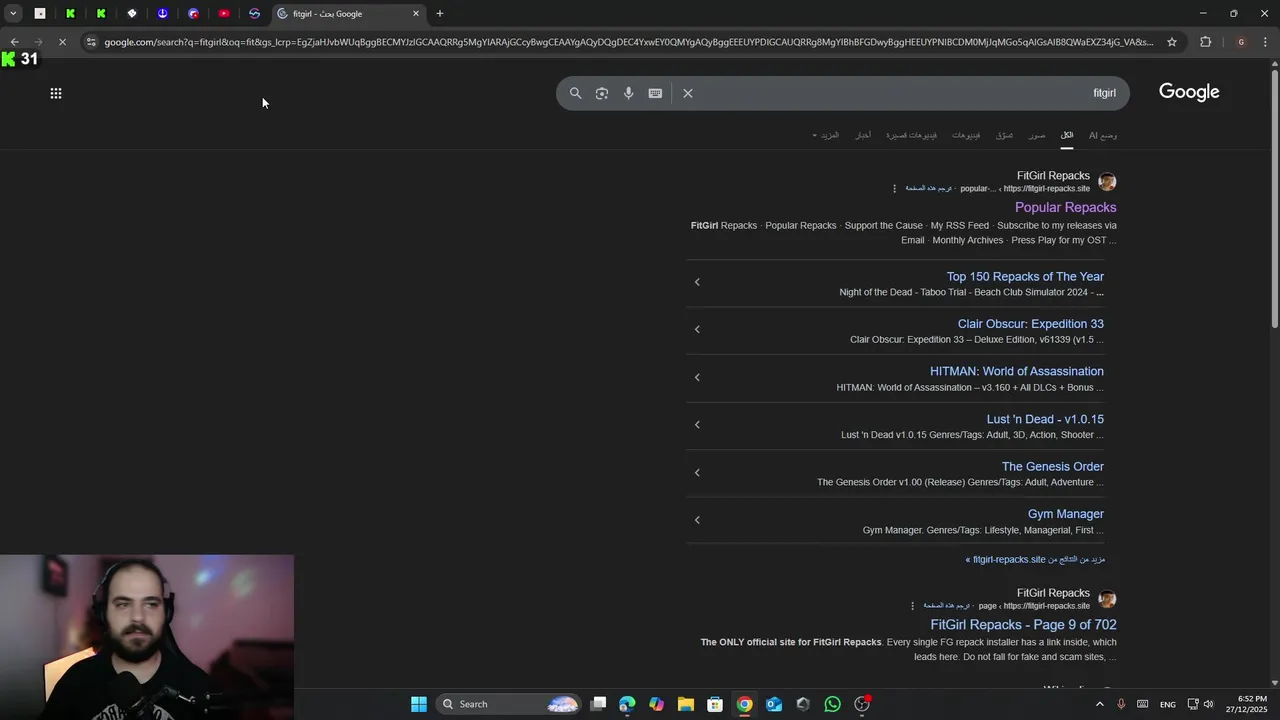
Task: Open the Gym Manager link
Action: click(1066, 514)
